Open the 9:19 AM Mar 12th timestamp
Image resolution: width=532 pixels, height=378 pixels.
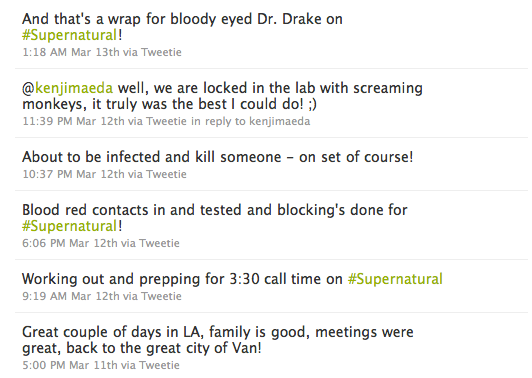coord(71,296)
